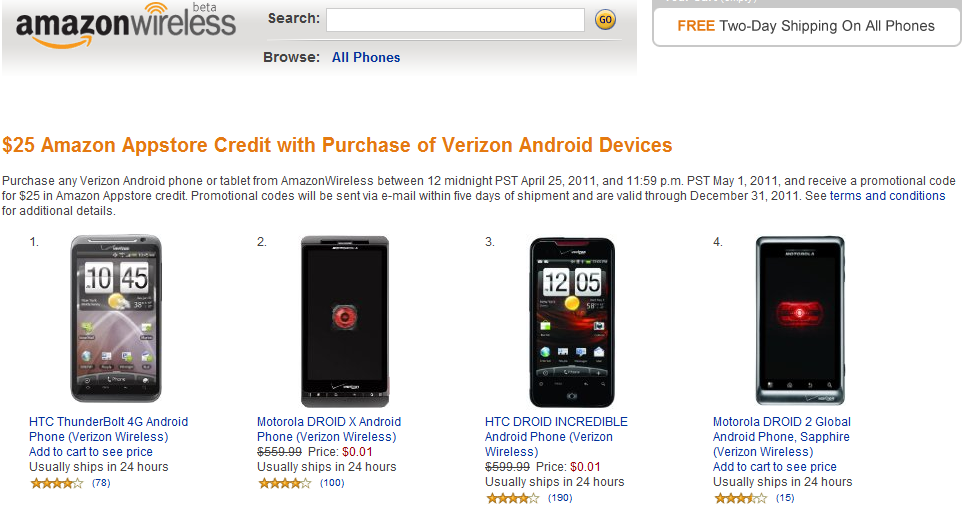Viewport: 978px width, 517px height.
Task: View the 190 reviews for DROID INCREDIBLE
Action: (560, 499)
